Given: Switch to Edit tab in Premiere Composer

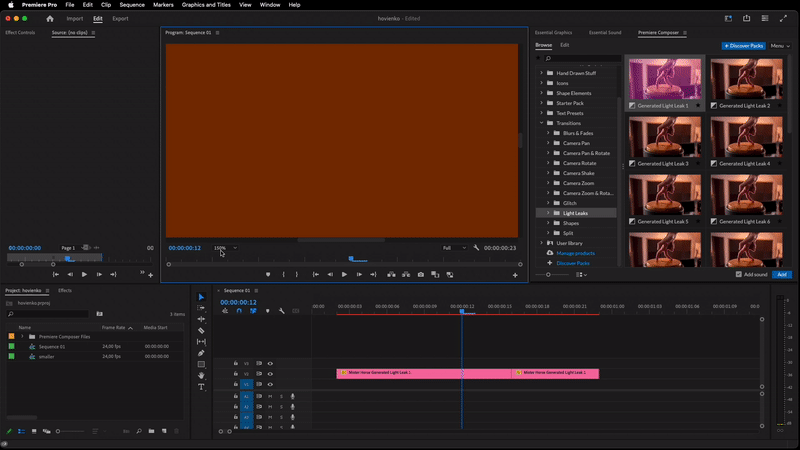Looking at the screenshot, I should click(565, 45).
